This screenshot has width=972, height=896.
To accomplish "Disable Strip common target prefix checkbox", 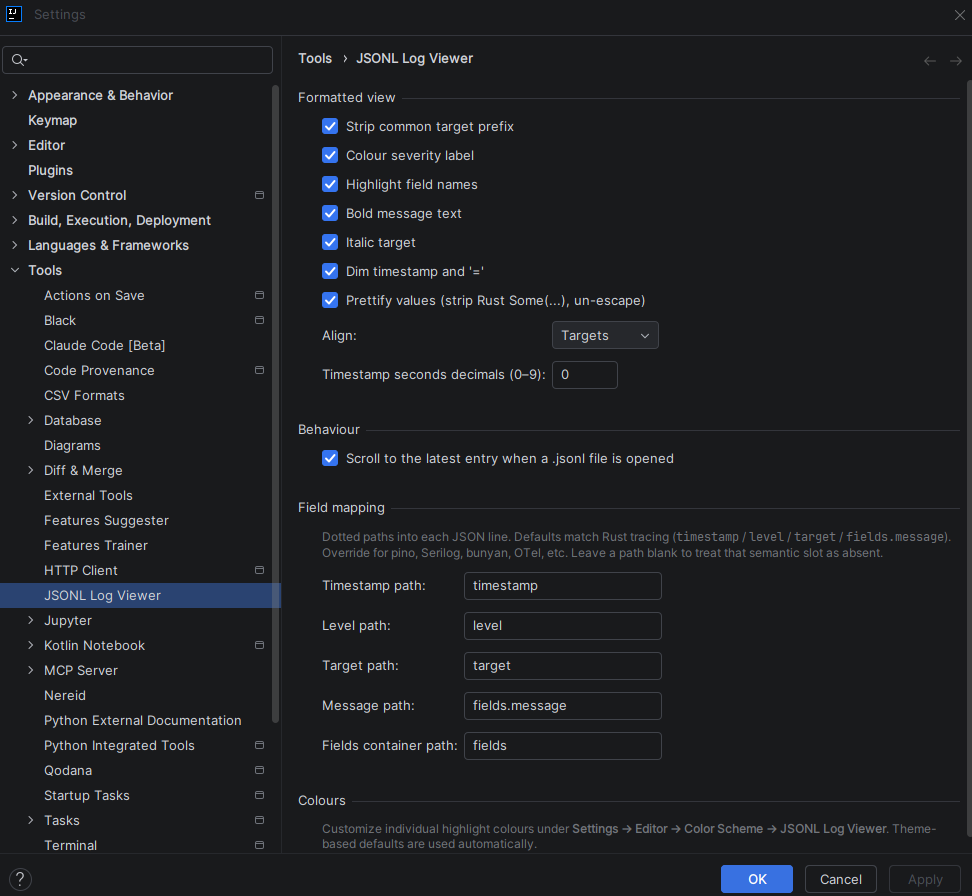I will (330, 127).
